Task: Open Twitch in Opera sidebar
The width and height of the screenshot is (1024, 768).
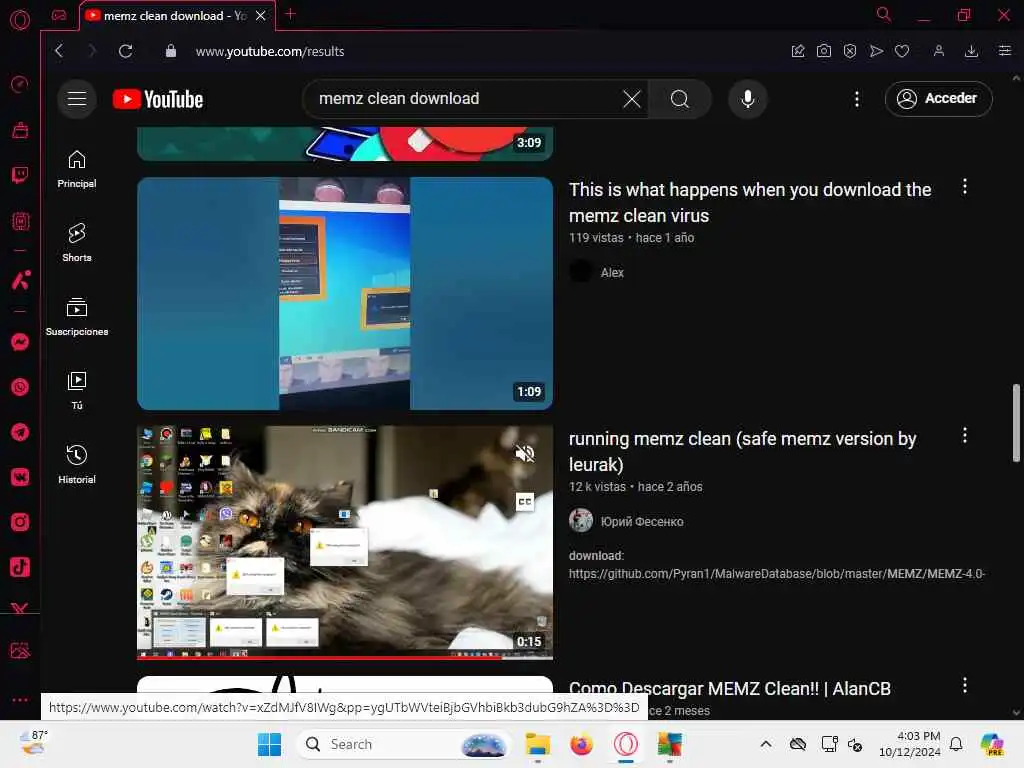Action: coord(20,175)
